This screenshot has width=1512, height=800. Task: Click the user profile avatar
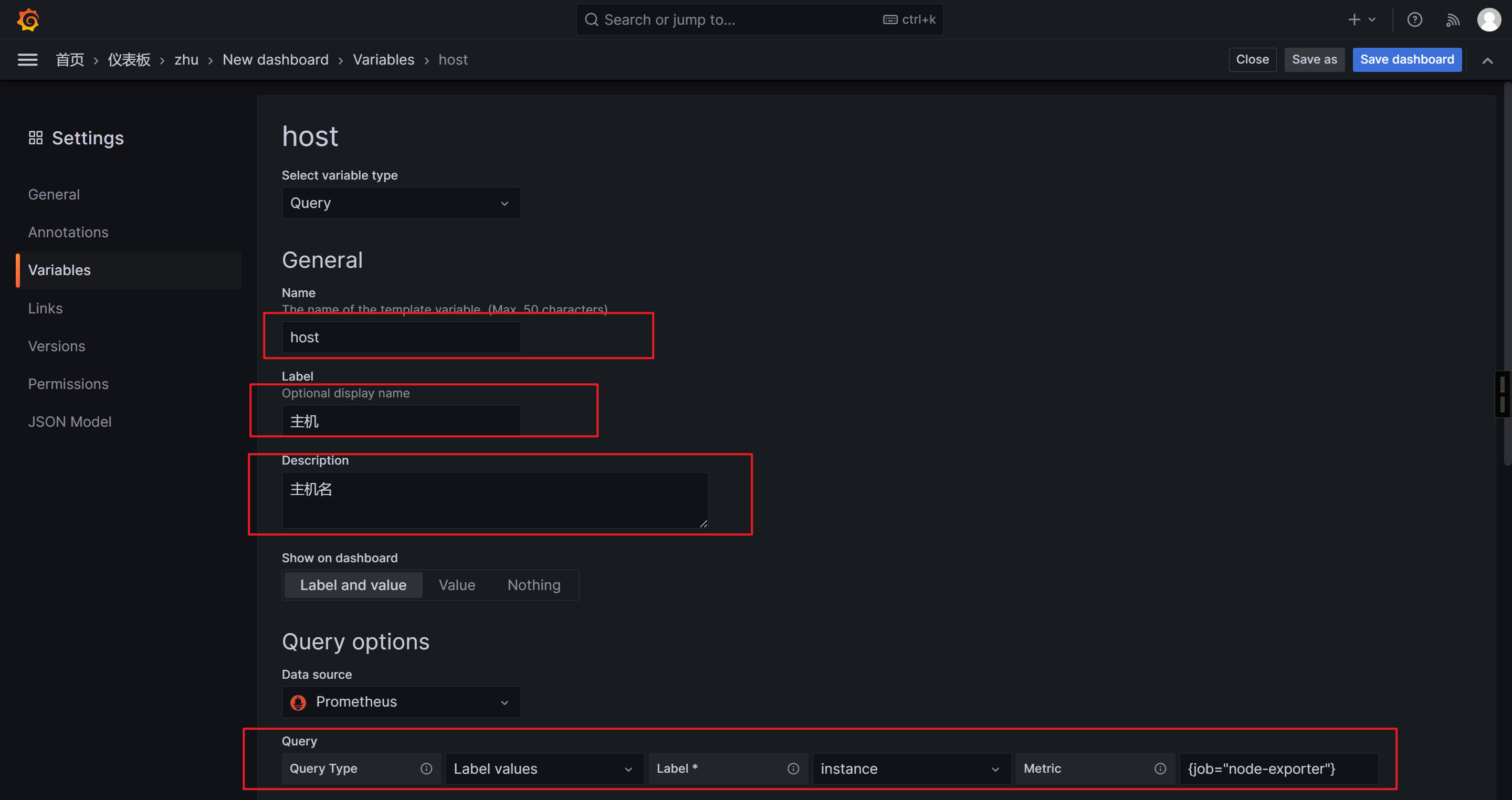pyautogui.click(x=1488, y=20)
